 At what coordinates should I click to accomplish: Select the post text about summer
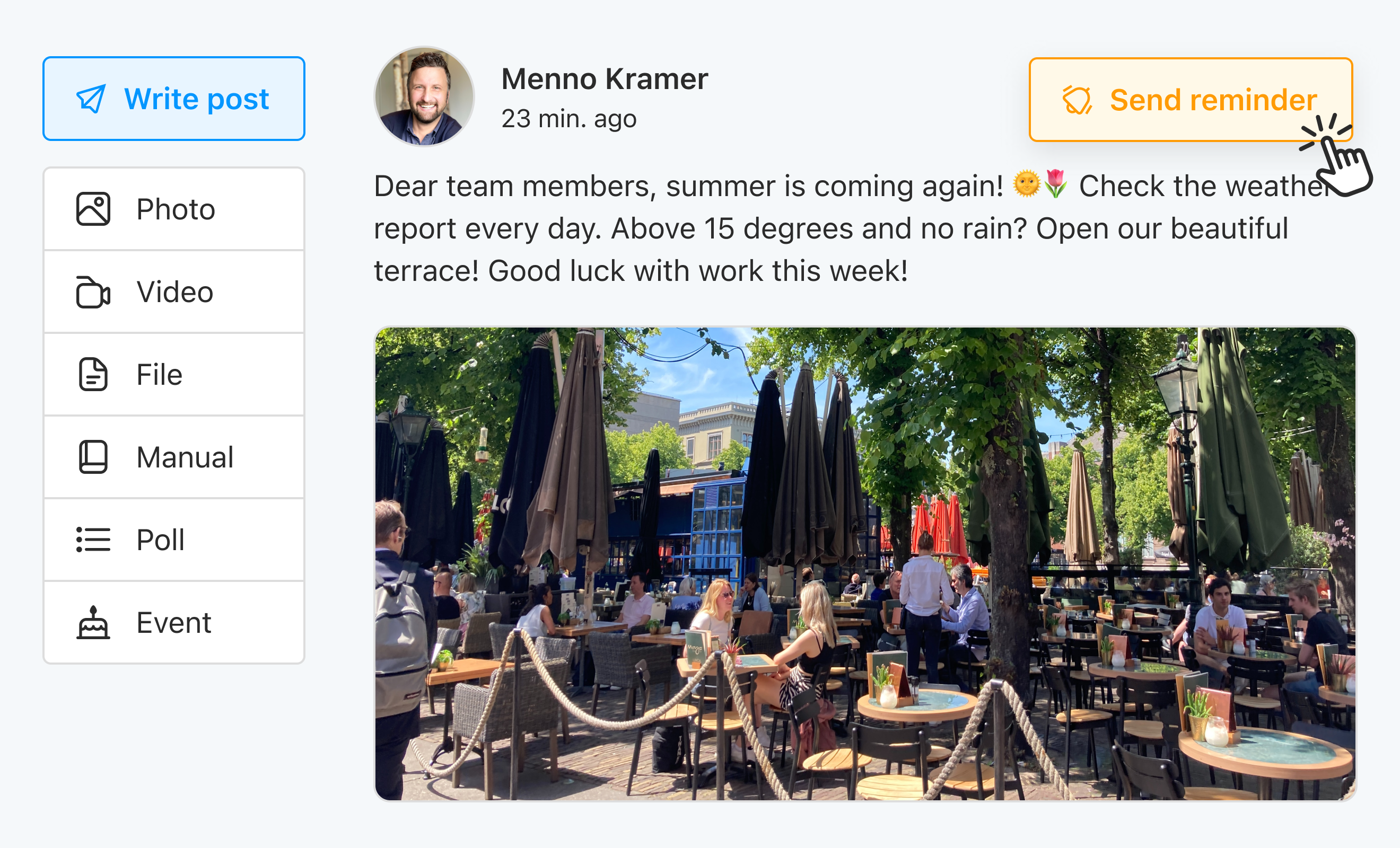click(795, 227)
